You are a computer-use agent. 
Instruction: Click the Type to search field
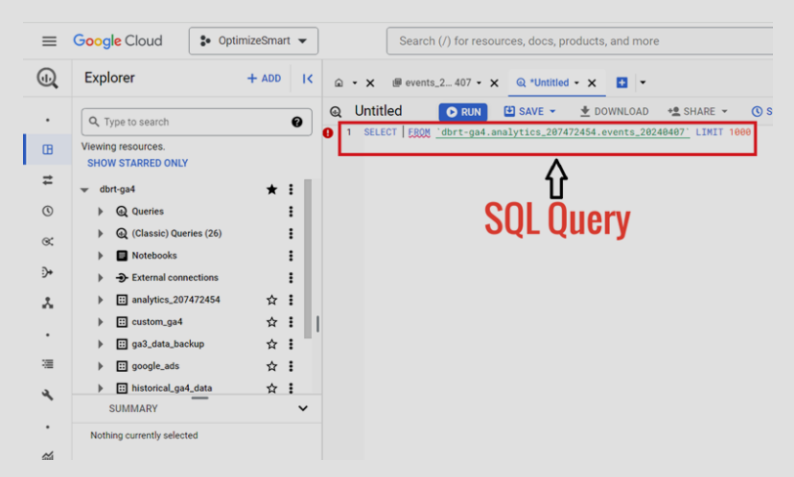(196, 122)
